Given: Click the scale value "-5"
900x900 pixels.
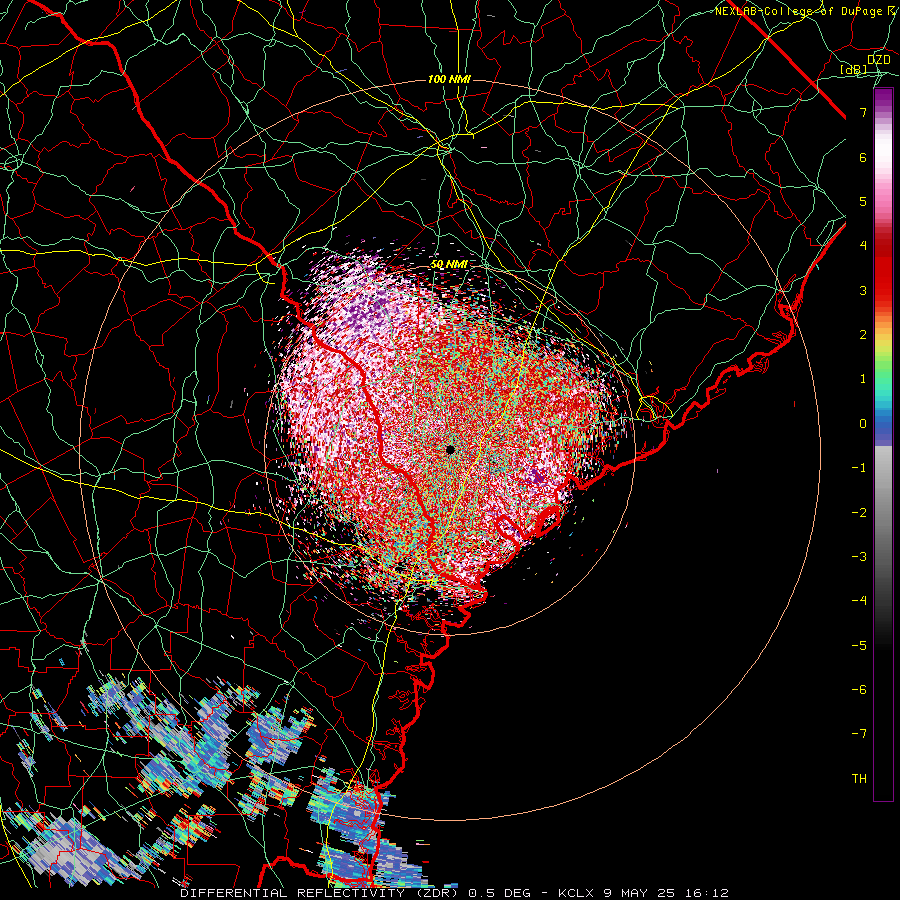Looking at the screenshot, I should tap(859, 646).
